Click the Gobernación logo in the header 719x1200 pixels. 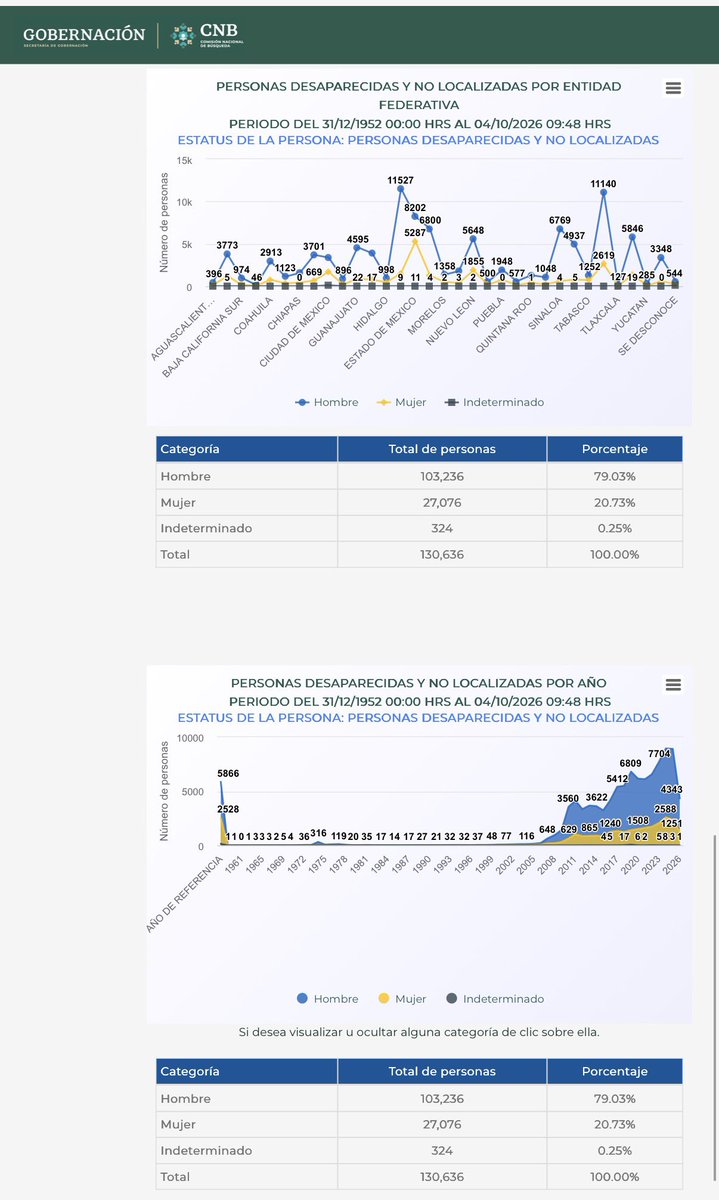pos(84,36)
